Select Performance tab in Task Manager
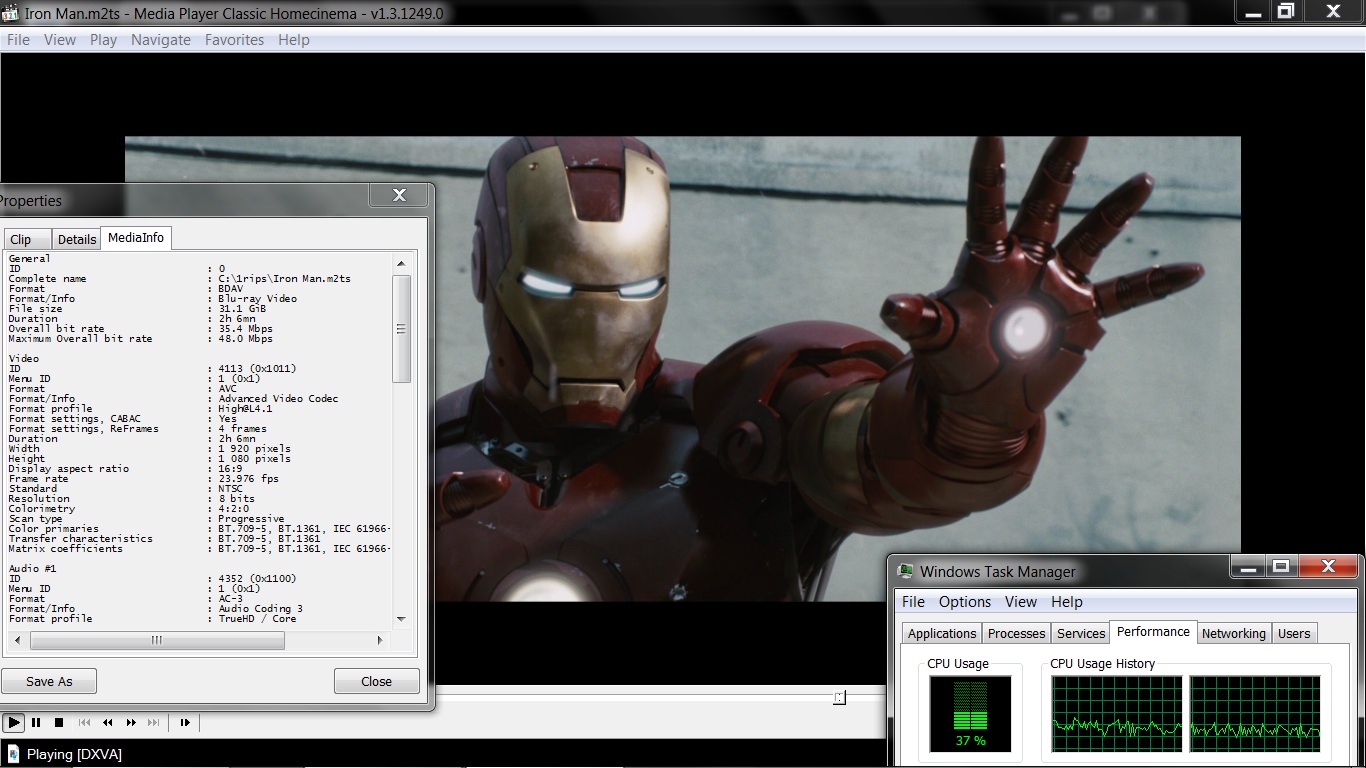1366x768 pixels. coord(1153,631)
